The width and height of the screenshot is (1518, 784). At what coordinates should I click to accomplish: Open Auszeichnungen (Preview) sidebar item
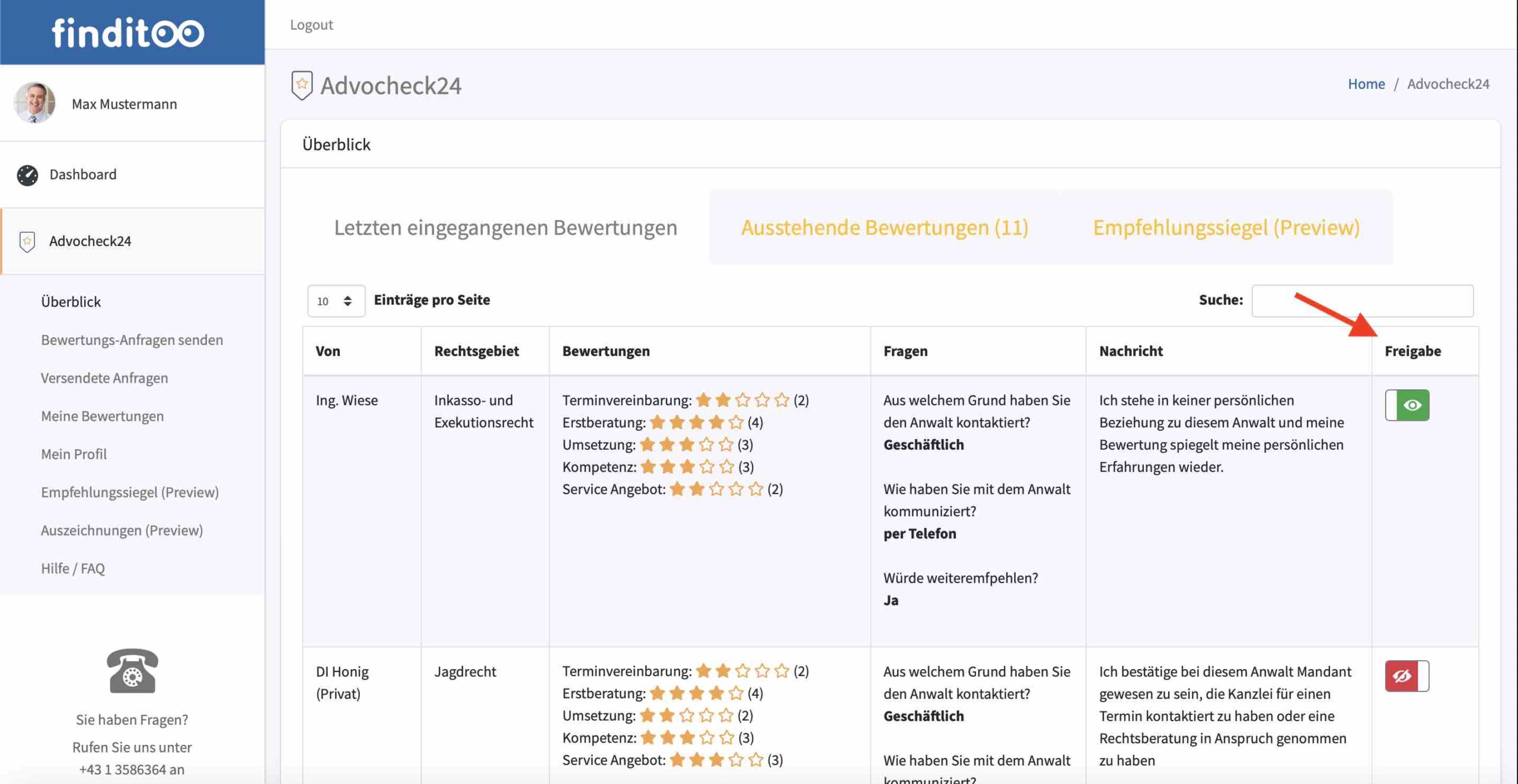[x=122, y=530]
